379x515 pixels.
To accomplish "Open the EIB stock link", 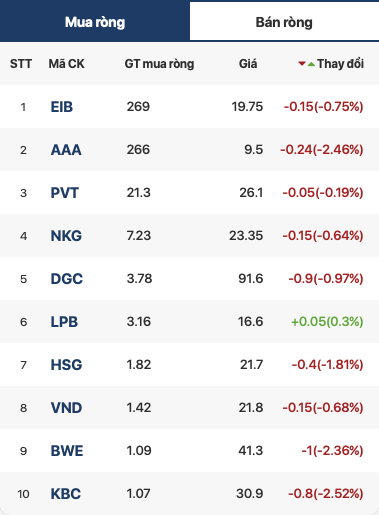I will (62, 107).
